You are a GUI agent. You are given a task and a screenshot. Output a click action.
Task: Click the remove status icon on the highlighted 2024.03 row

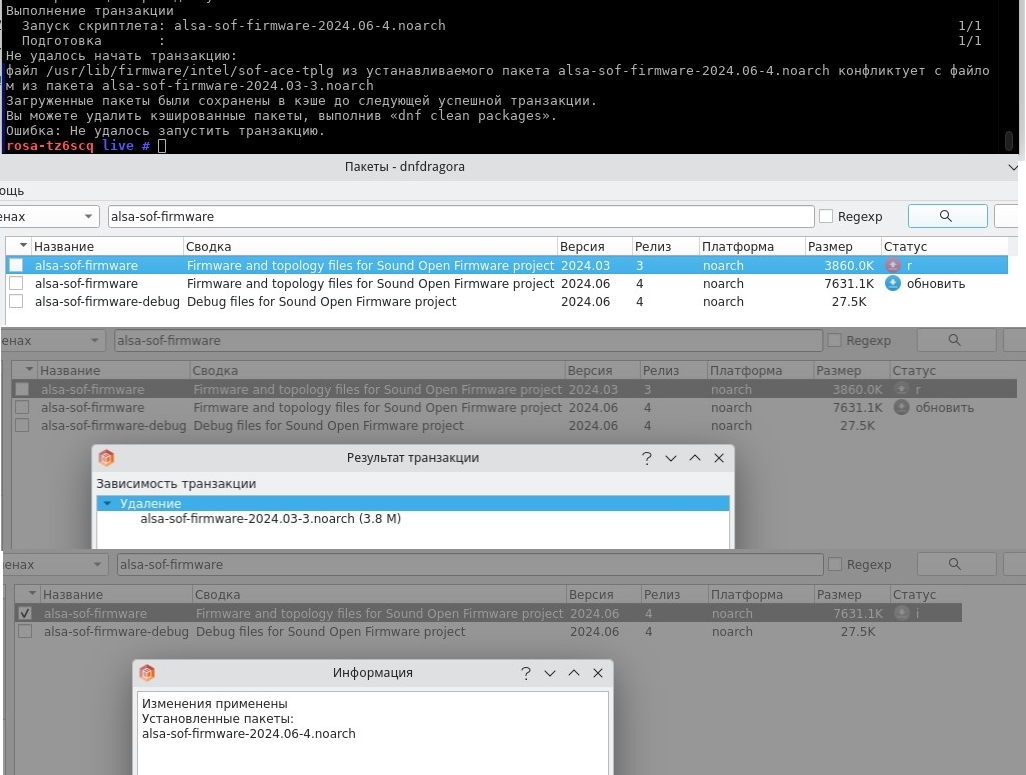pyautogui.click(x=893, y=266)
